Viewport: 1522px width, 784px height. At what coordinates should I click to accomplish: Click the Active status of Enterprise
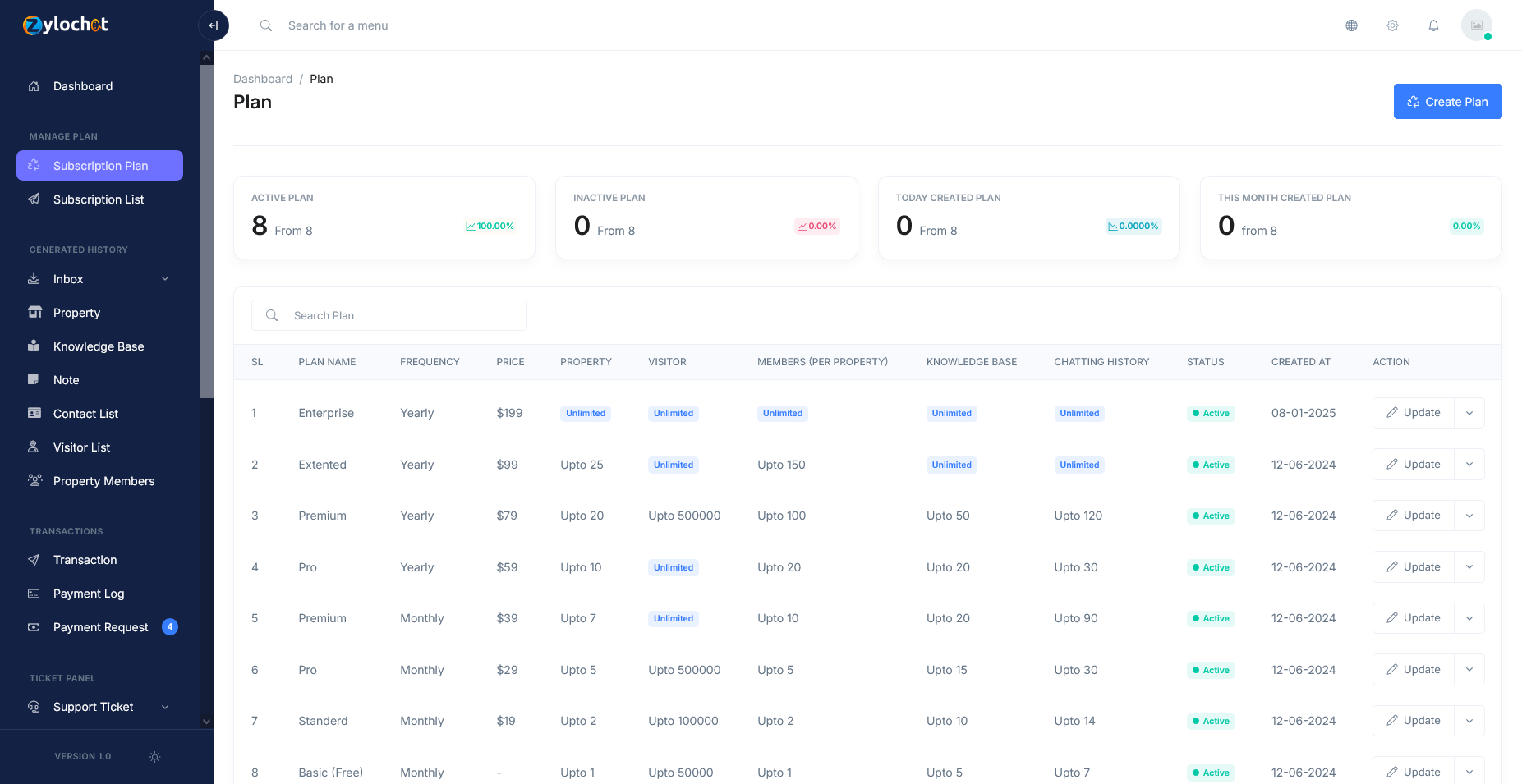coord(1211,413)
